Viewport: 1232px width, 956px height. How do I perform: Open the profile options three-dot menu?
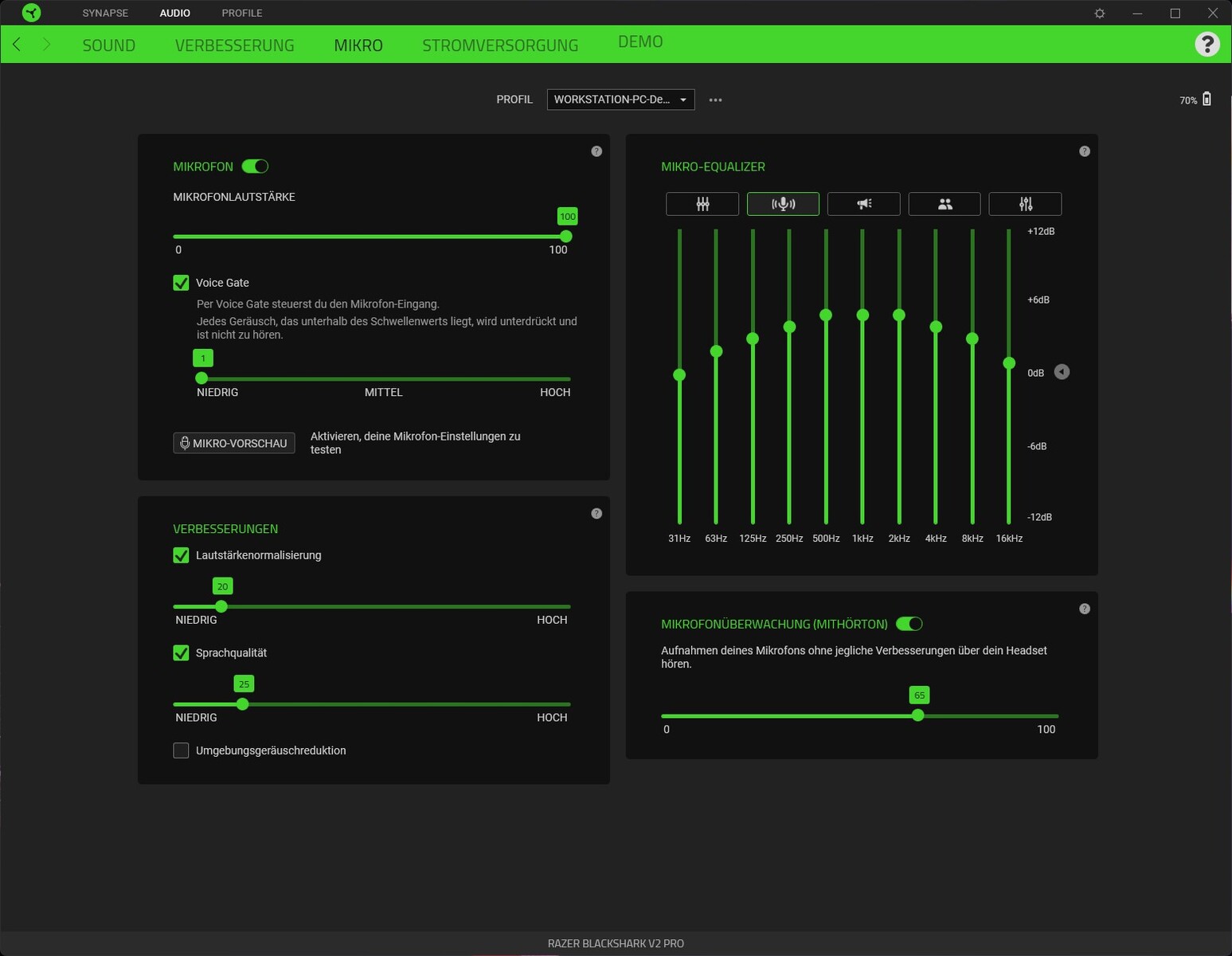[715, 100]
